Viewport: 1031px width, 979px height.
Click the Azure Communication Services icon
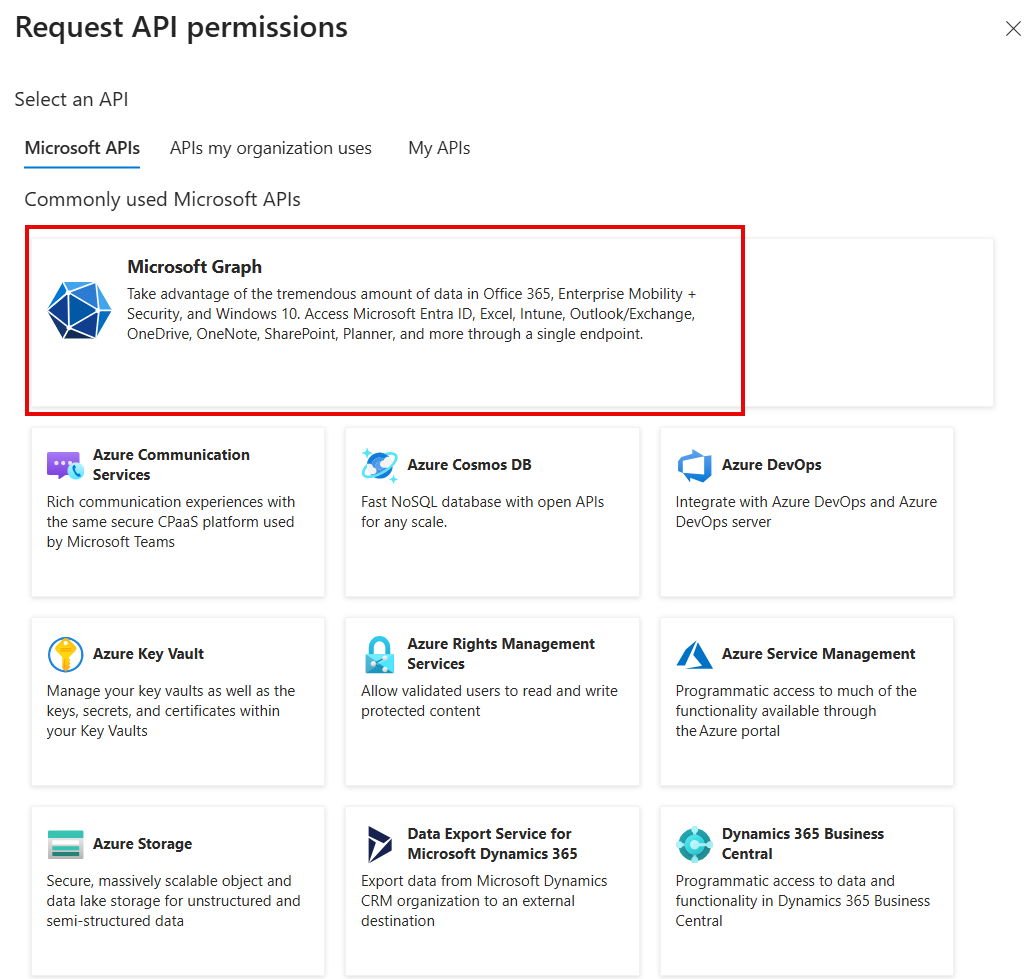(65, 464)
